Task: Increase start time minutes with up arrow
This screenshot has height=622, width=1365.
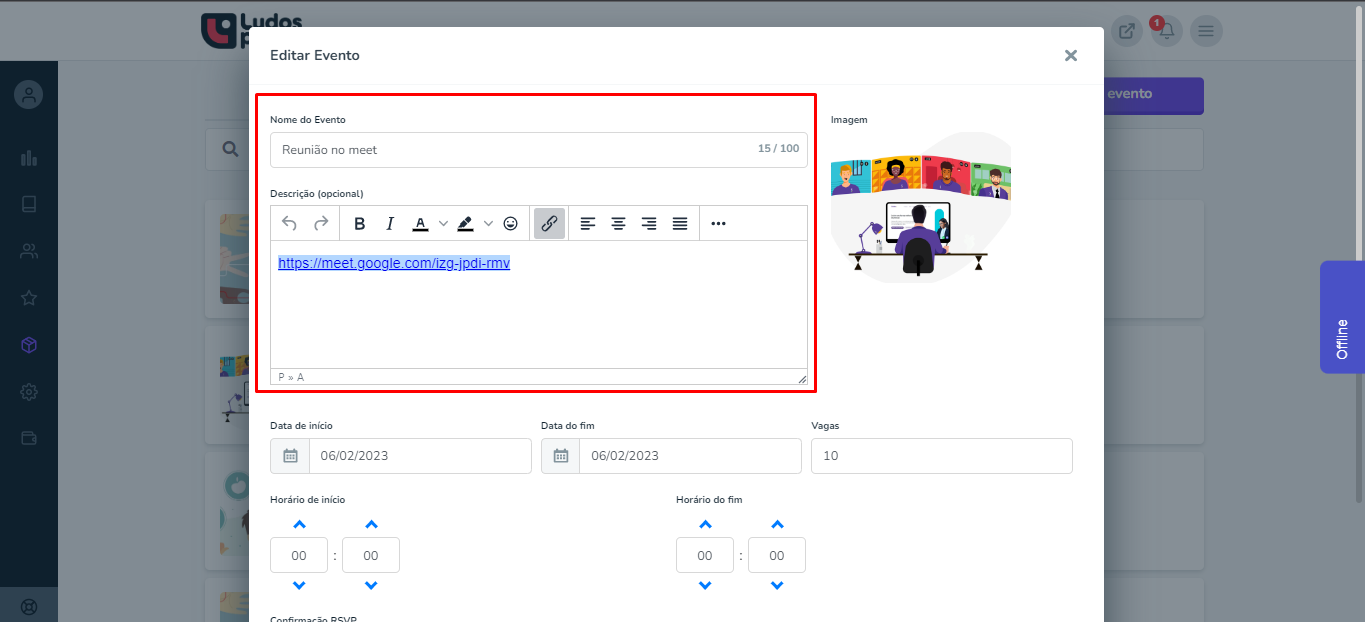Action: 371,525
